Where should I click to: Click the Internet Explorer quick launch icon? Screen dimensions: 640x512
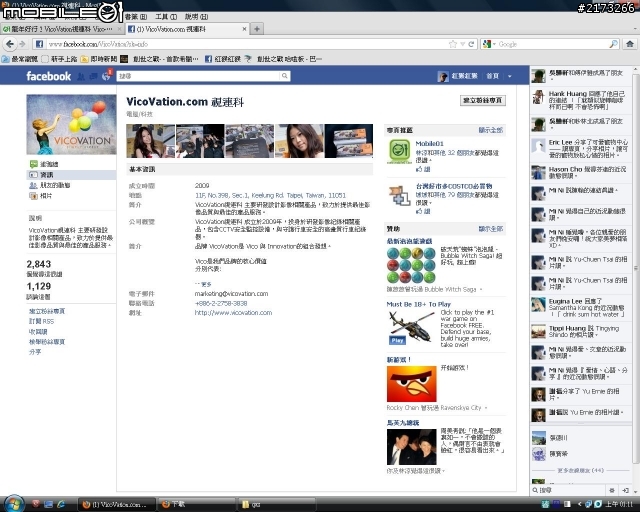pyautogui.click(x=61, y=504)
